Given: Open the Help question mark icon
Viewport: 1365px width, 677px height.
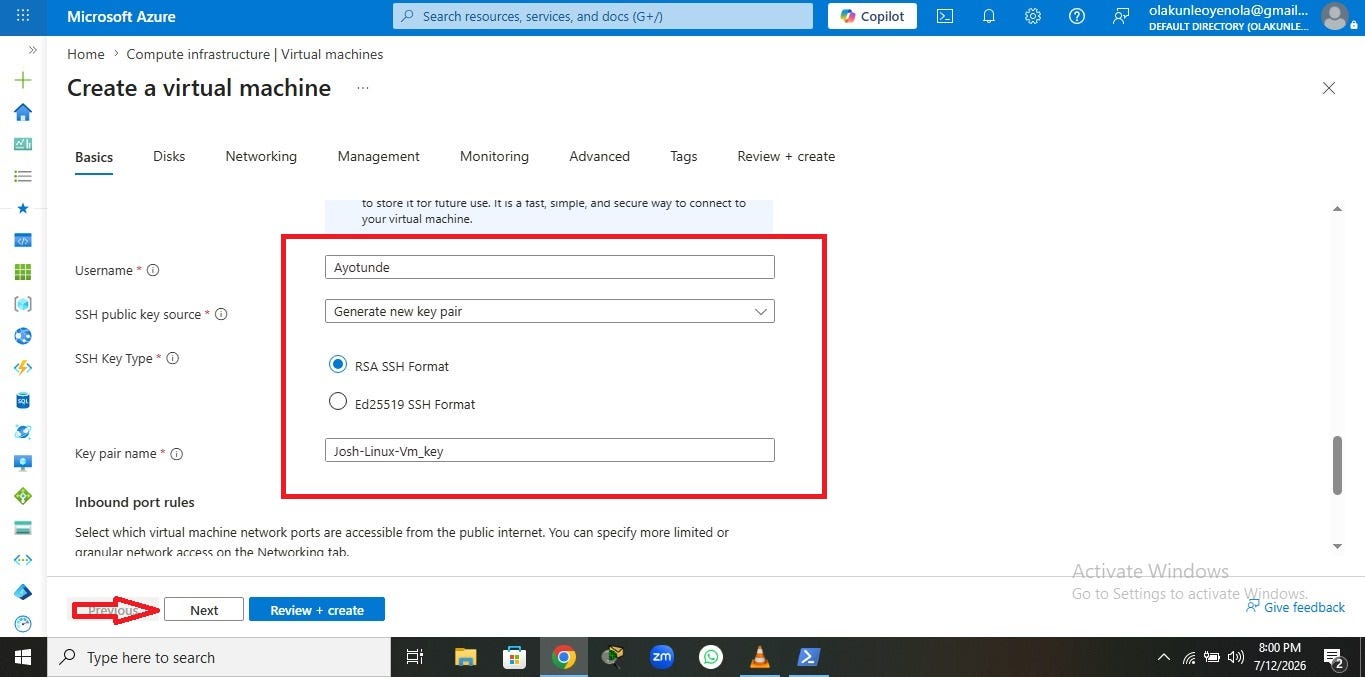Looking at the screenshot, I should click(1077, 16).
